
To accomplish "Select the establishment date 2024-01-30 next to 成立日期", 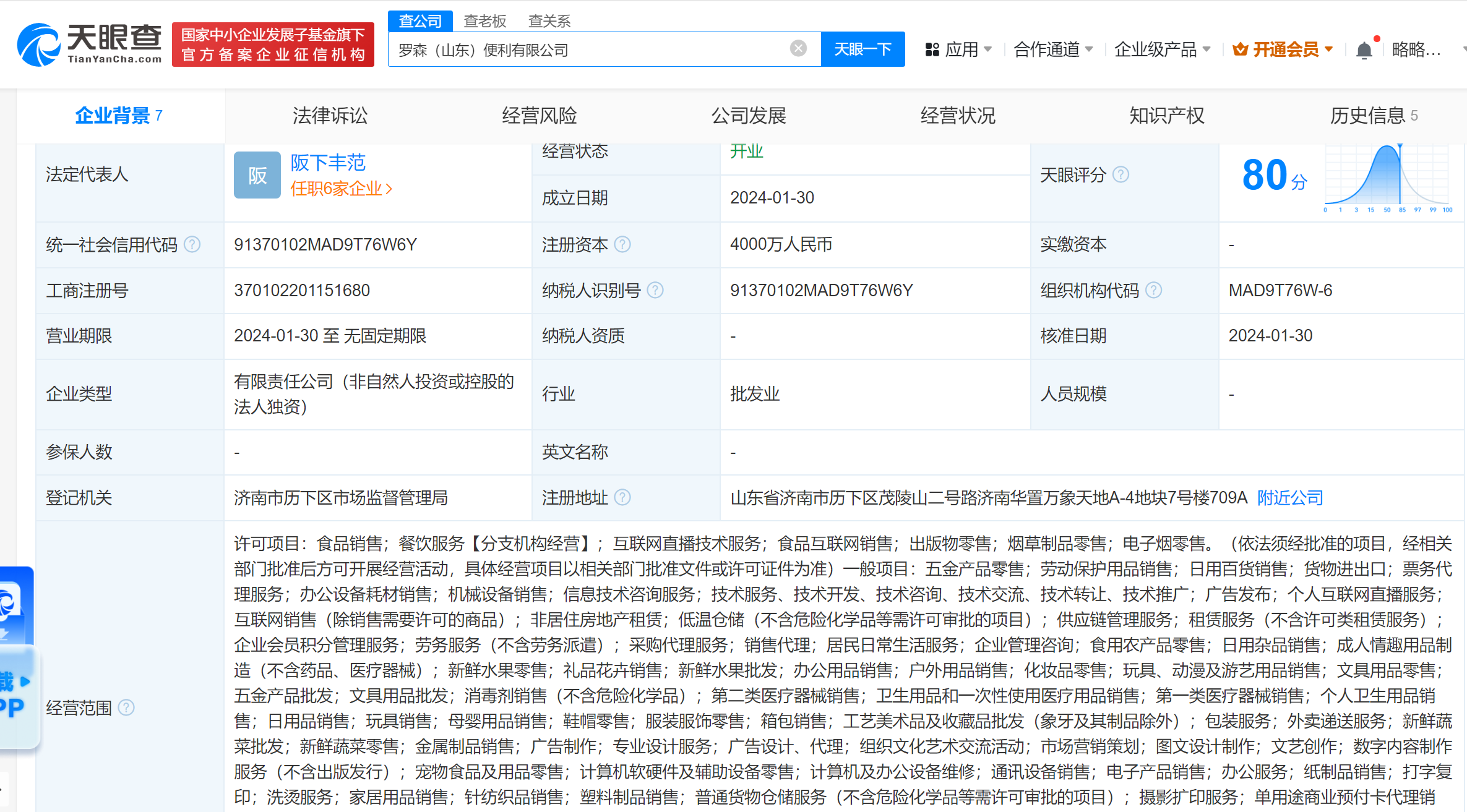I will click(772, 198).
